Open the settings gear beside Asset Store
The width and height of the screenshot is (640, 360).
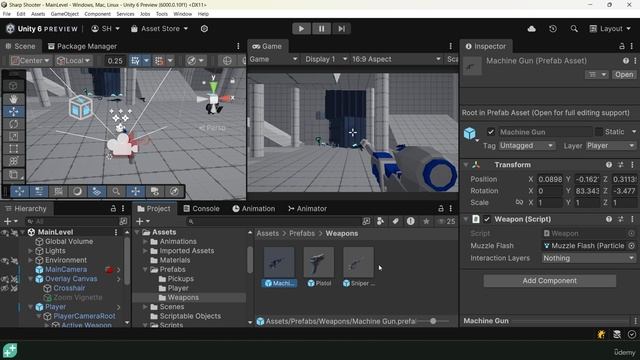[204, 29]
